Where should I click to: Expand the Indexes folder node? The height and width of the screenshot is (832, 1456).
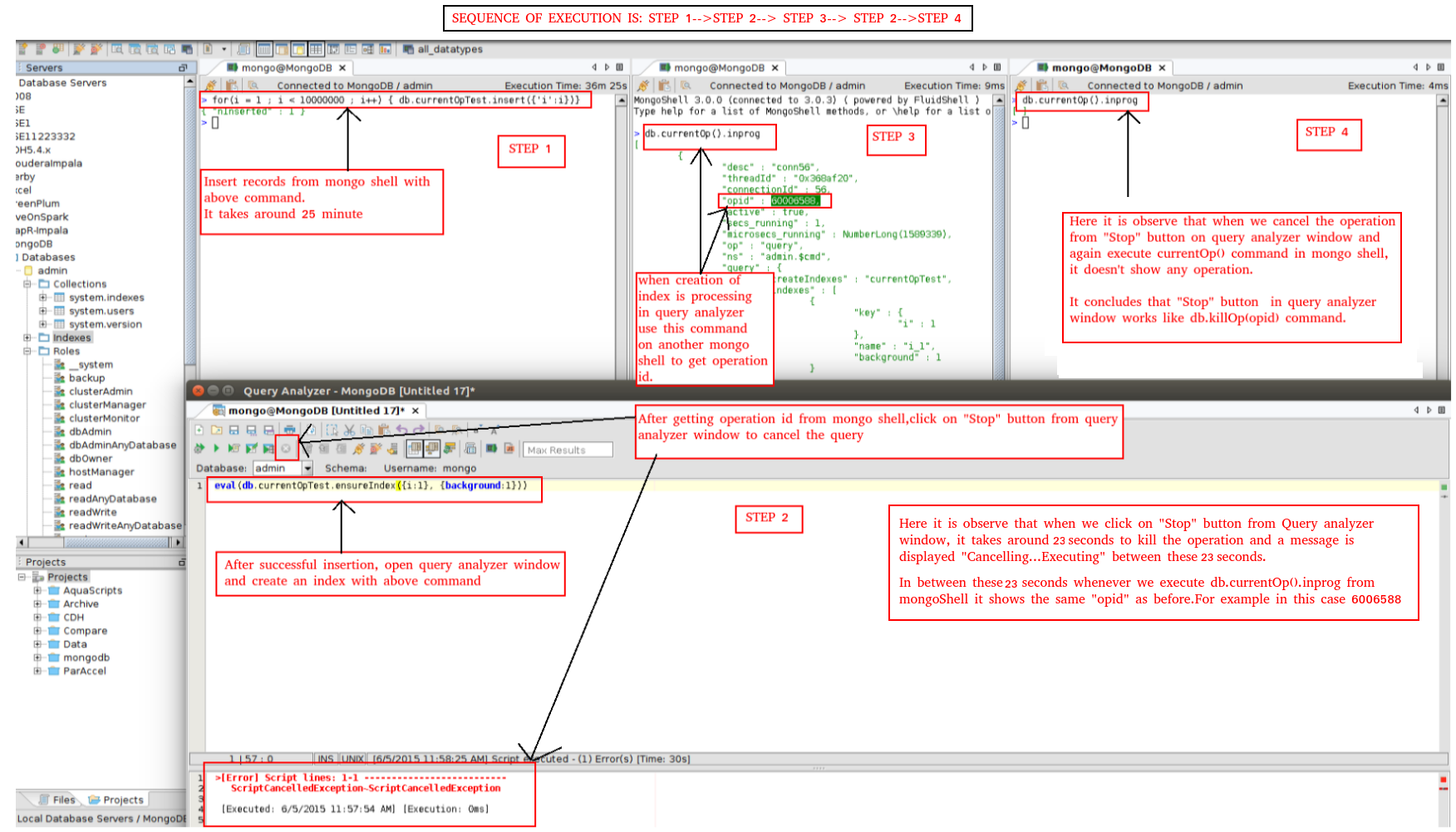(x=27, y=337)
